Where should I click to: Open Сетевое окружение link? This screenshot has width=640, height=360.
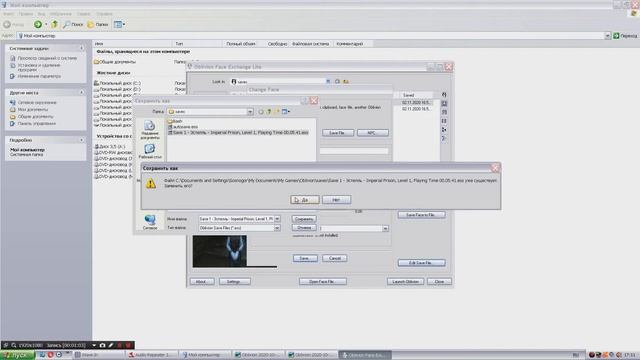[37, 102]
